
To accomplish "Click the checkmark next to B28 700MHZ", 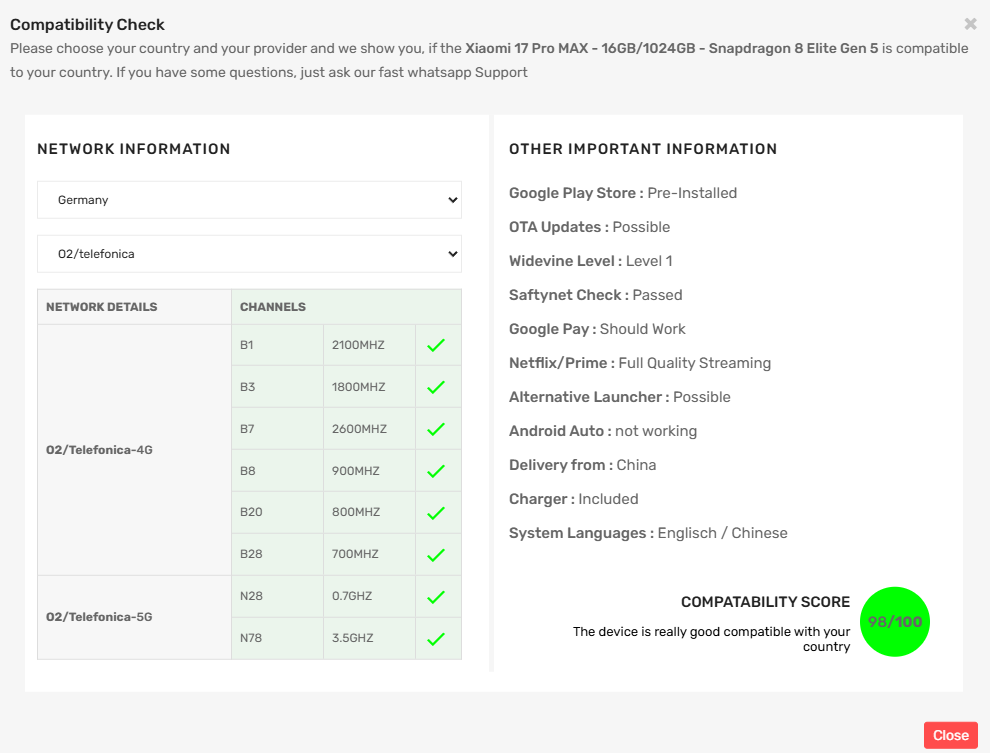I will pyautogui.click(x=436, y=555).
